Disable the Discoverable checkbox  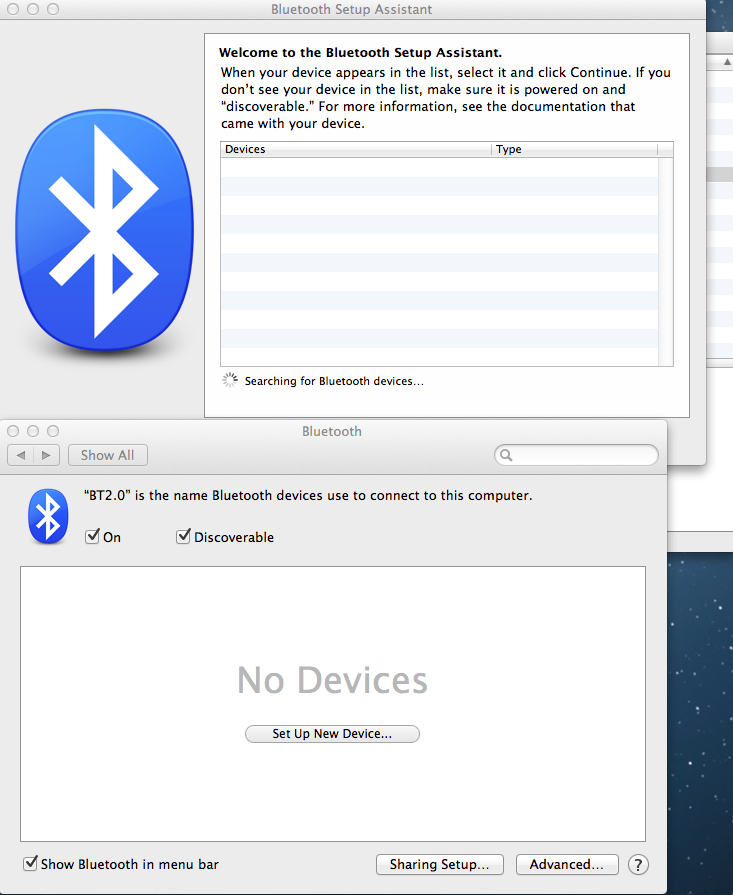point(183,537)
